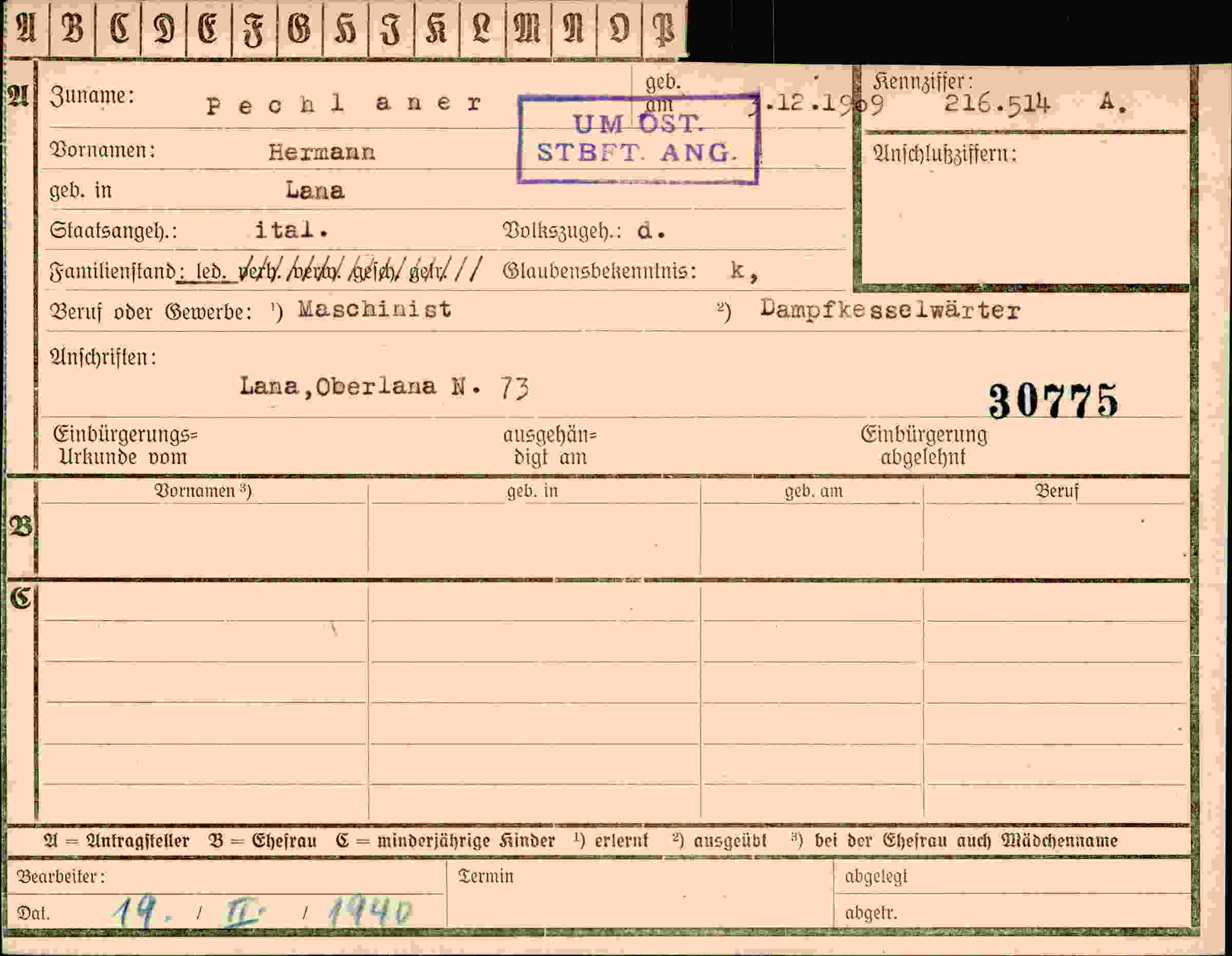Viewport: 1232px width, 956px height.
Task: Click the Glaubensbekenntnis value 'k,'
Action: (x=745, y=271)
